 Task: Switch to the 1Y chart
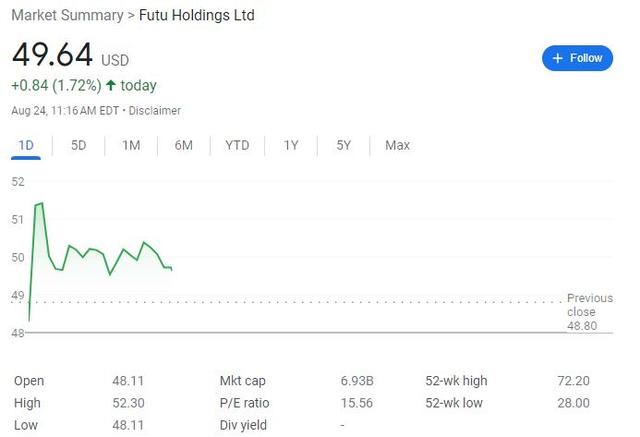coord(291,145)
